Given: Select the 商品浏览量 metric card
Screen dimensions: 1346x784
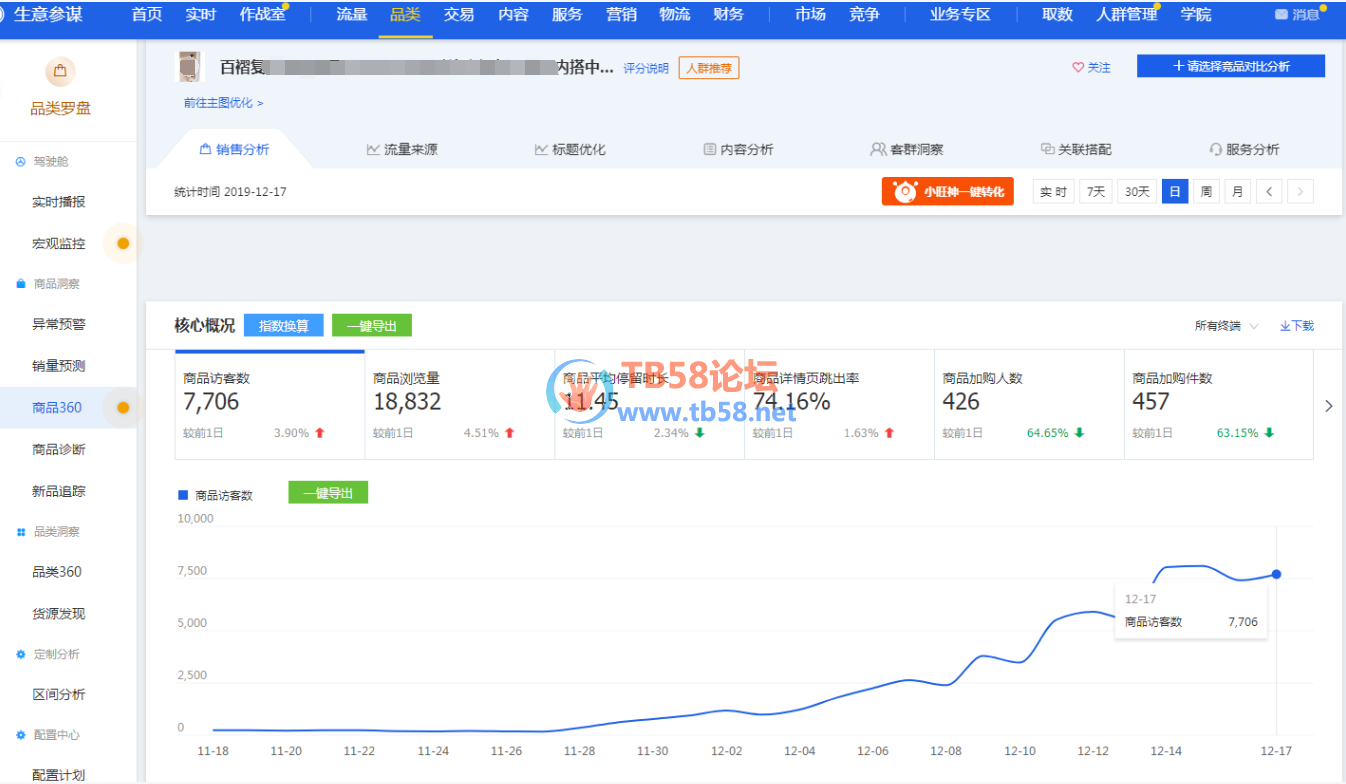Looking at the screenshot, I should 459,403.
